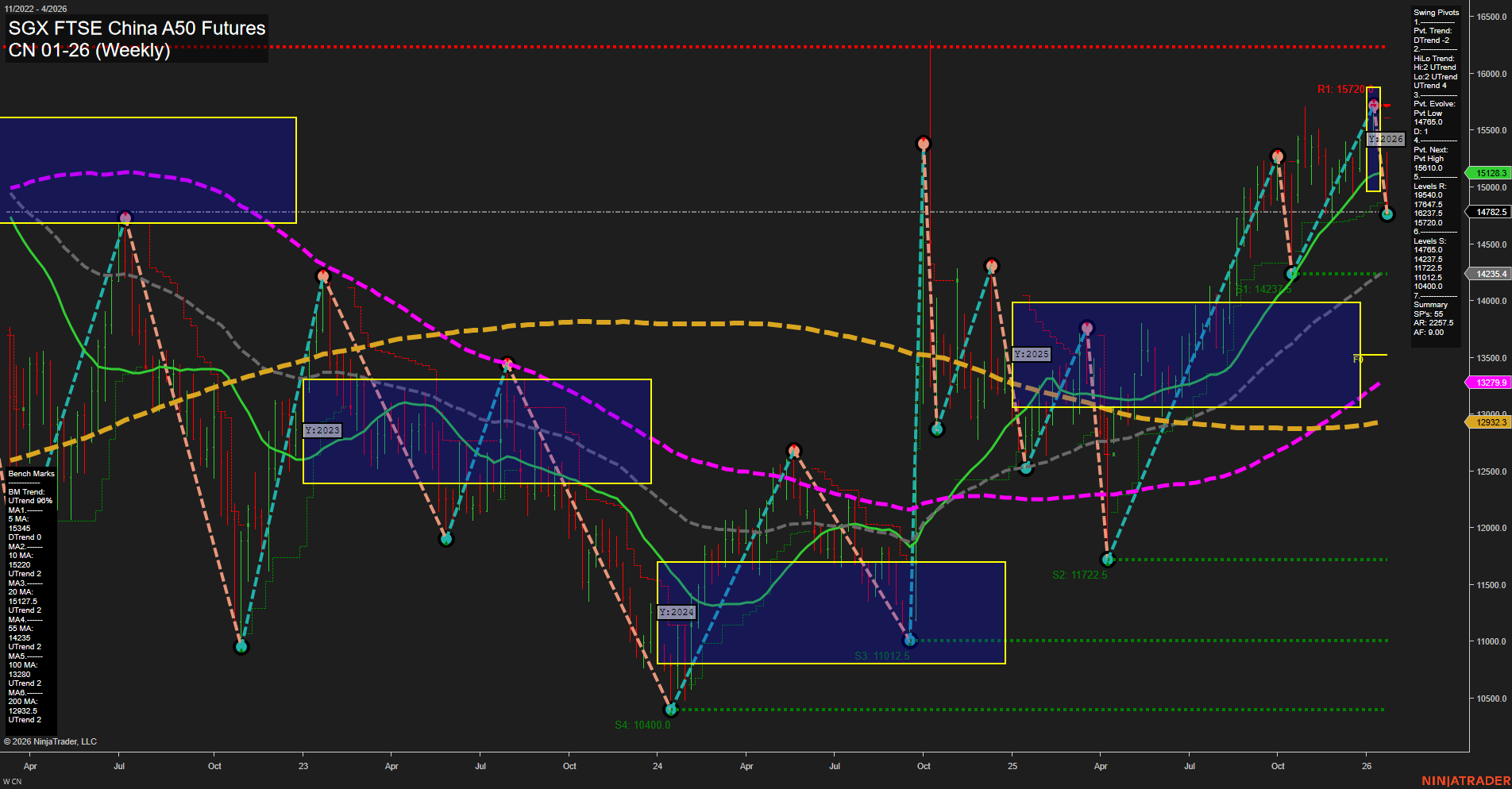Select the Y:2026 year marker
This screenshot has height=789, width=1512.
[x=1385, y=138]
